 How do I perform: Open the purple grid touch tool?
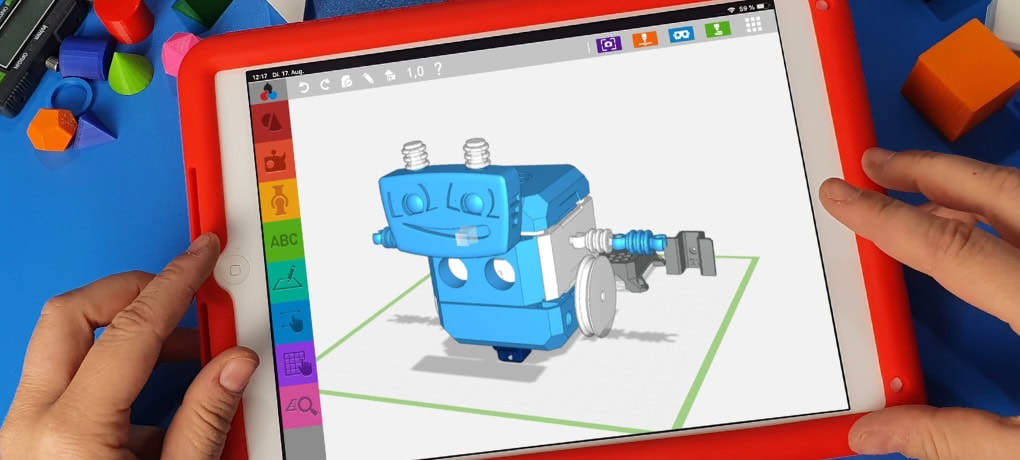(297, 362)
